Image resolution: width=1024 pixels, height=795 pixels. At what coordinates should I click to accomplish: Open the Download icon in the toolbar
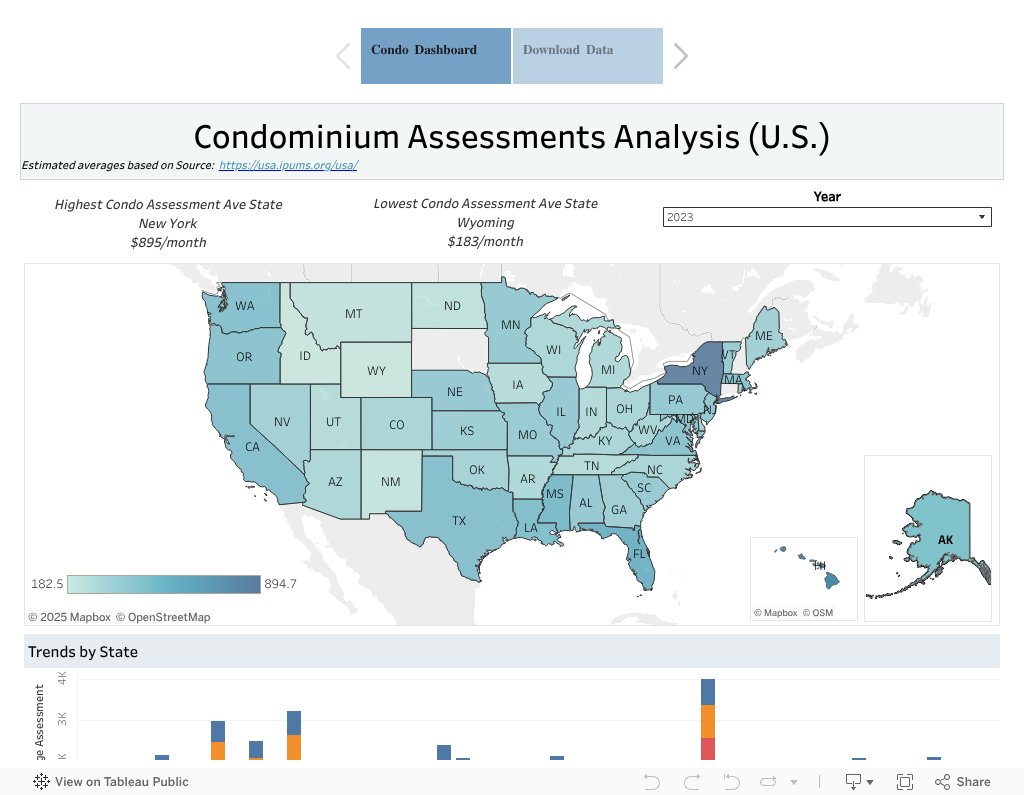click(x=853, y=781)
